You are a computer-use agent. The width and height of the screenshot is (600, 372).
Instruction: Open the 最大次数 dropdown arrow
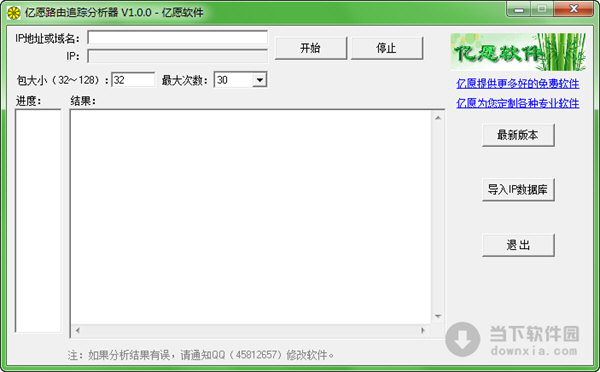pos(260,80)
